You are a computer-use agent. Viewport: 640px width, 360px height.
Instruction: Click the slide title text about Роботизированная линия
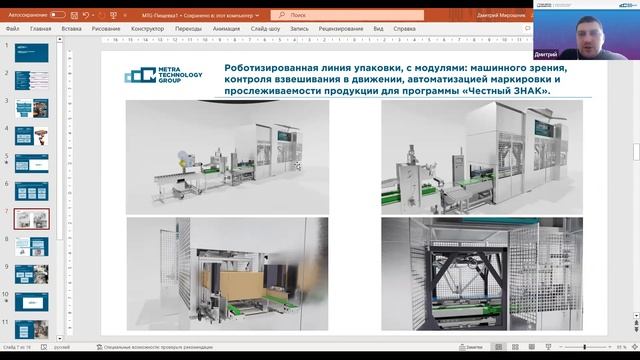[x=395, y=79]
